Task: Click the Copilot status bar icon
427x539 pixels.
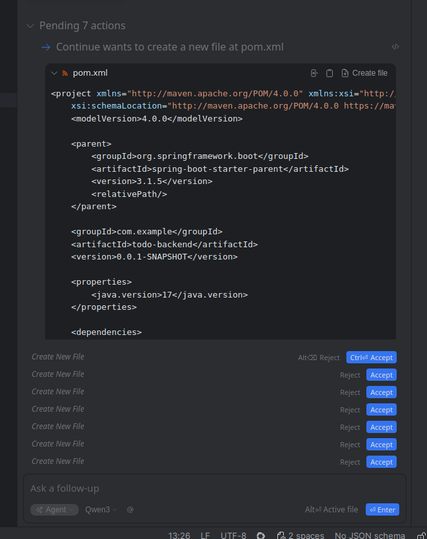Action: 261,536
